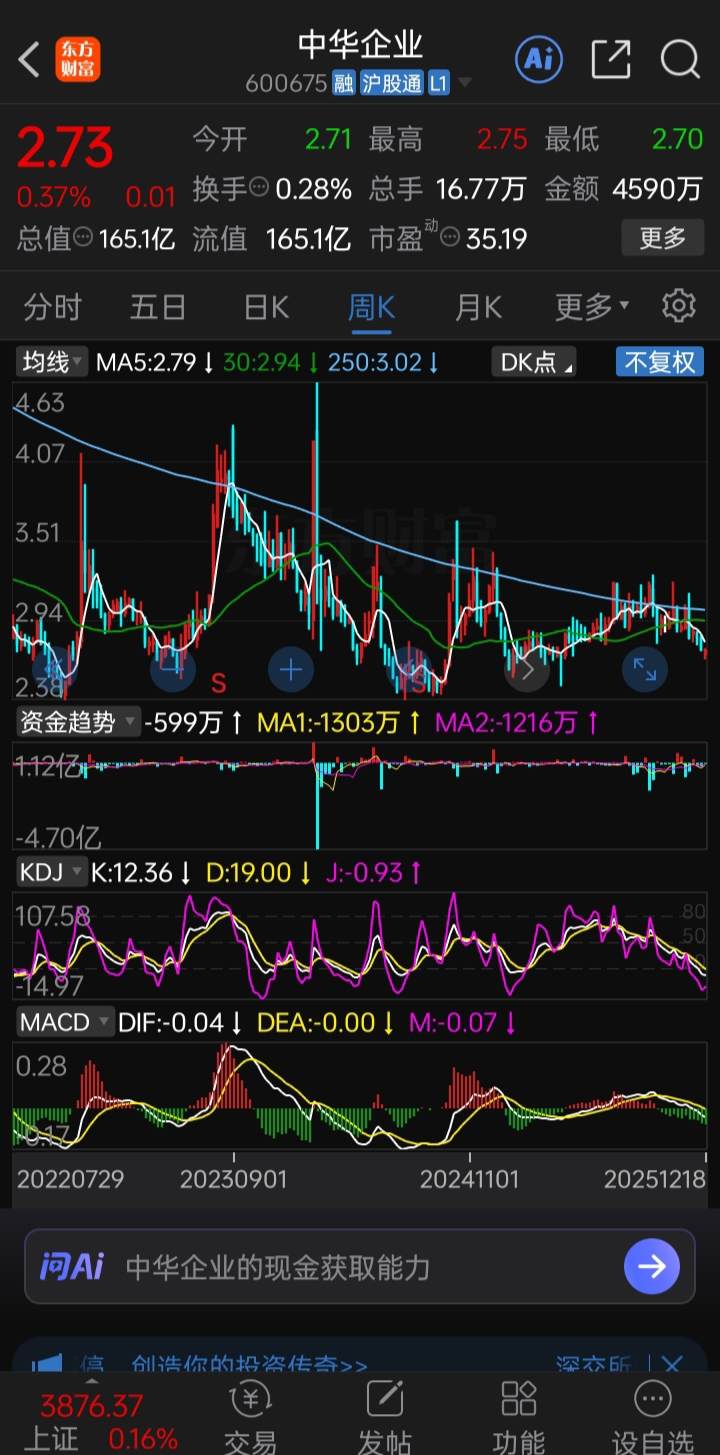Tap the 30:2.94 moving average value
This screenshot has height=1455, width=720.
click(x=262, y=362)
